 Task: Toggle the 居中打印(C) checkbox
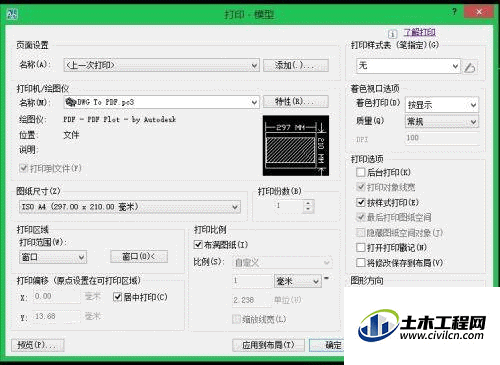117,296
